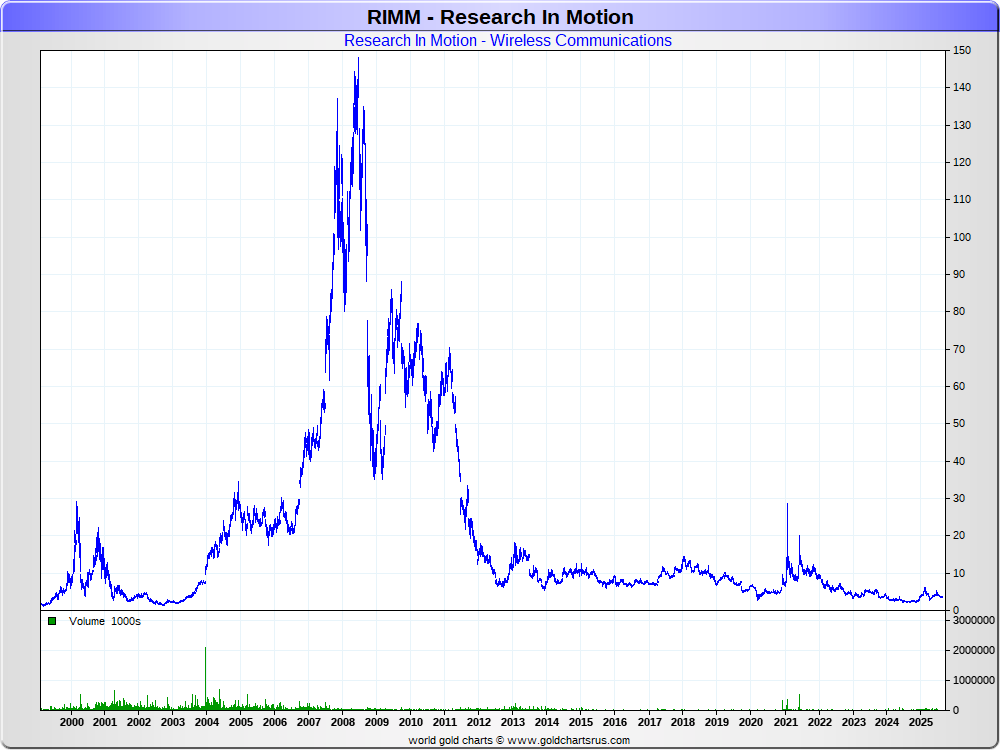Screen dimensions: 1000x750
Task: Click the 100 price axis label
Action: 960,237
